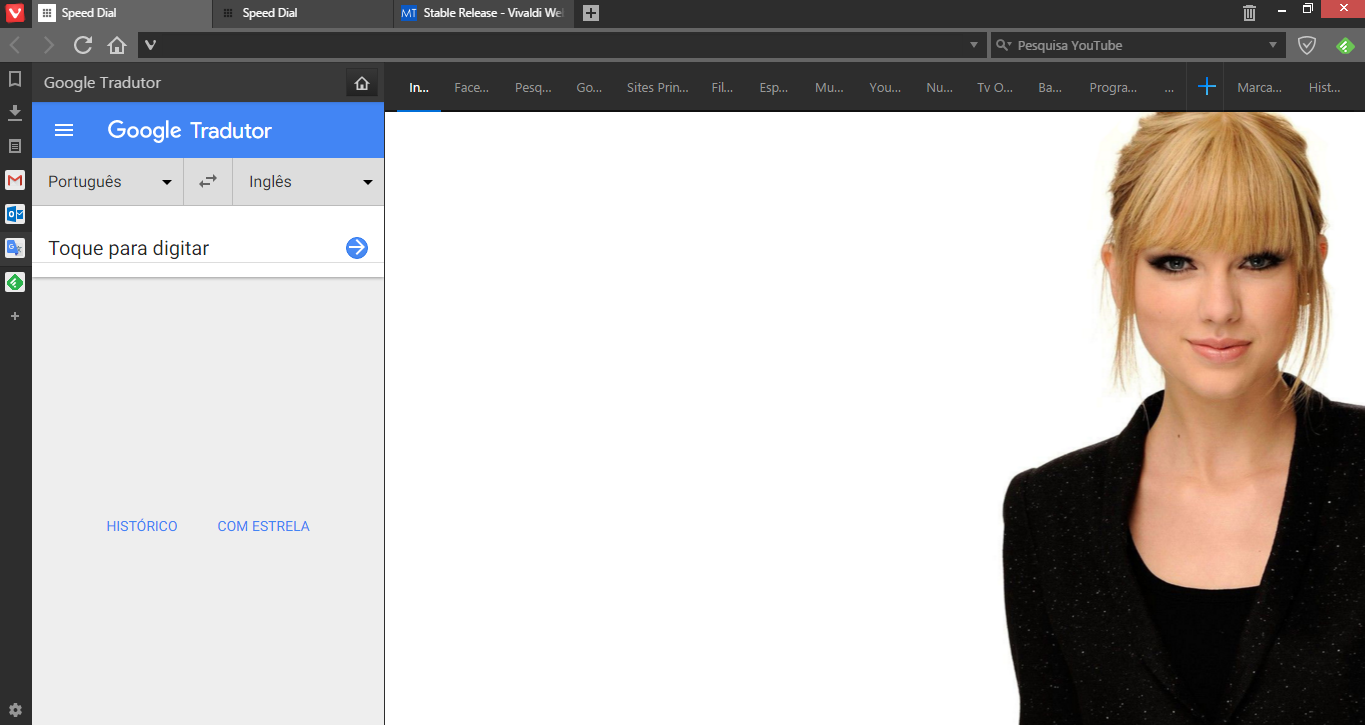Open the Google Tradutor hamburger menu
This screenshot has width=1365, height=725.
pyautogui.click(x=64, y=130)
